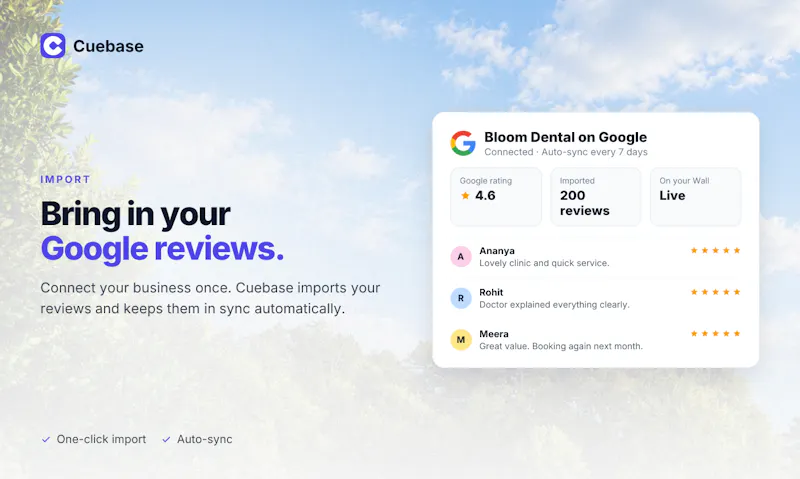The image size is (800, 479).
Task: Click Ananya's pink avatar
Action: (x=461, y=257)
